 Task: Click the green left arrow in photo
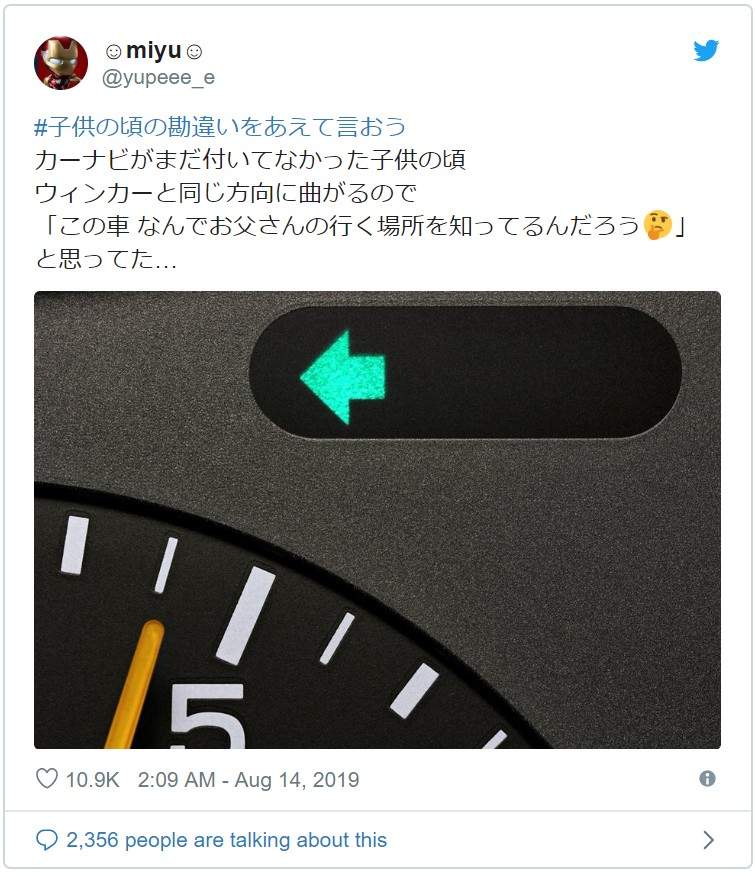click(x=343, y=377)
